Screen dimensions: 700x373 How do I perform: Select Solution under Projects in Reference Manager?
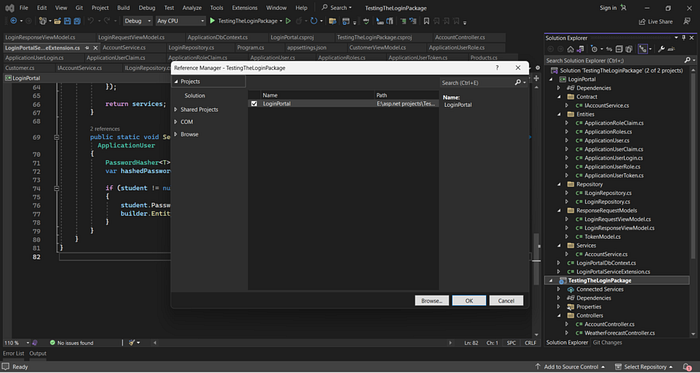click(x=195, y=95)
